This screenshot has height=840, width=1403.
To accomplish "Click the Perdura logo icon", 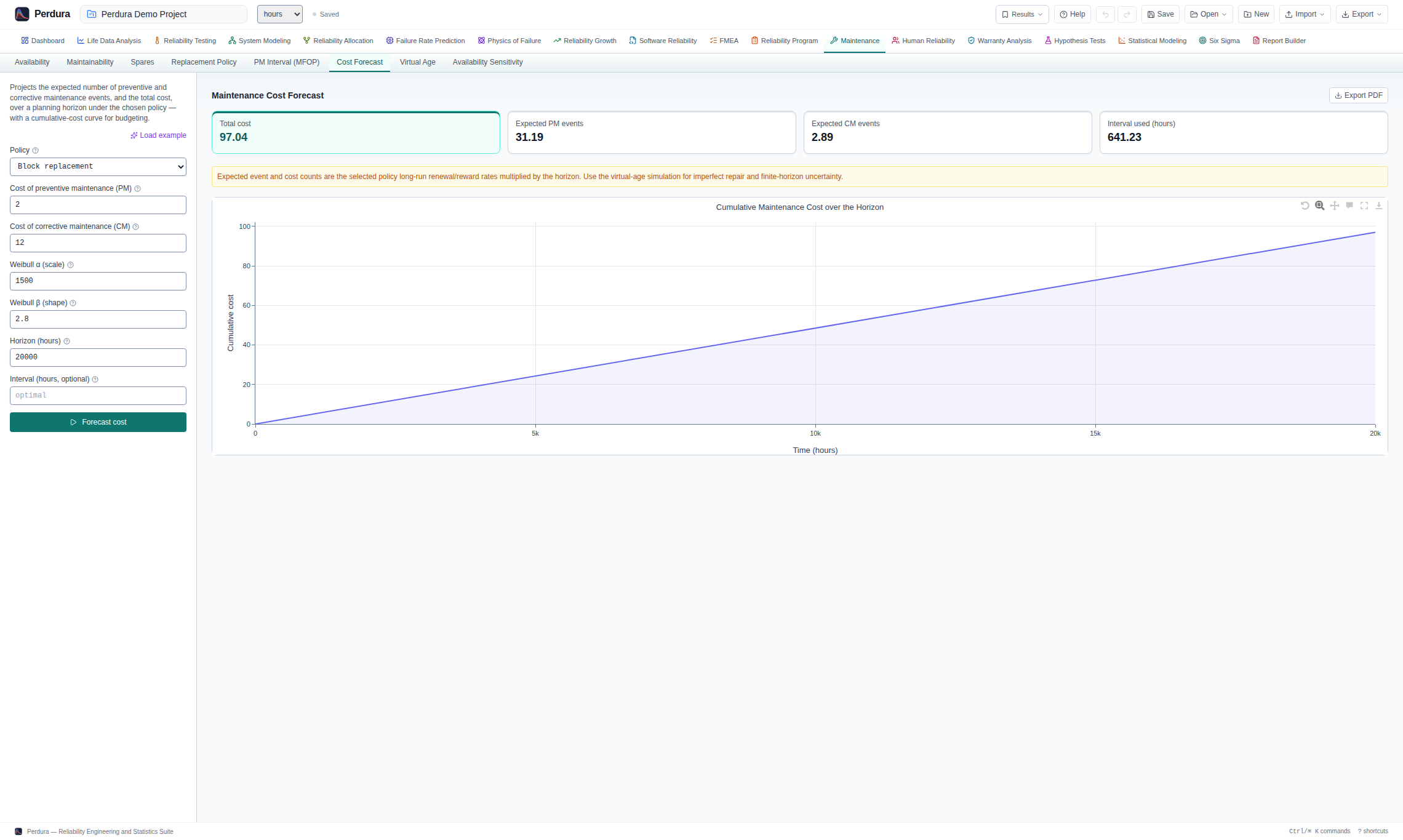I will (22, 14).
